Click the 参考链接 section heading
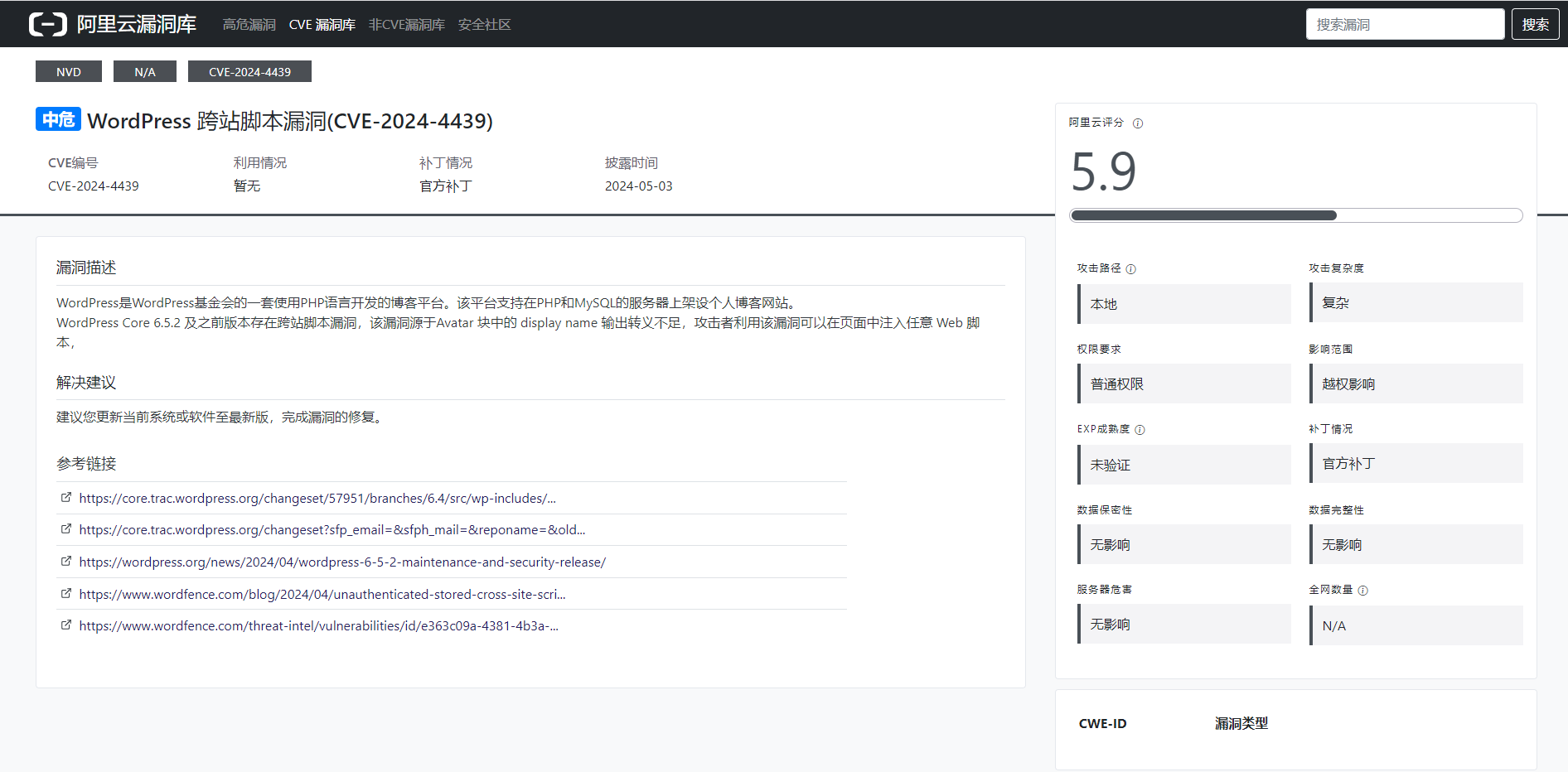Screen dimensions: 1568x772 point(86,463)
